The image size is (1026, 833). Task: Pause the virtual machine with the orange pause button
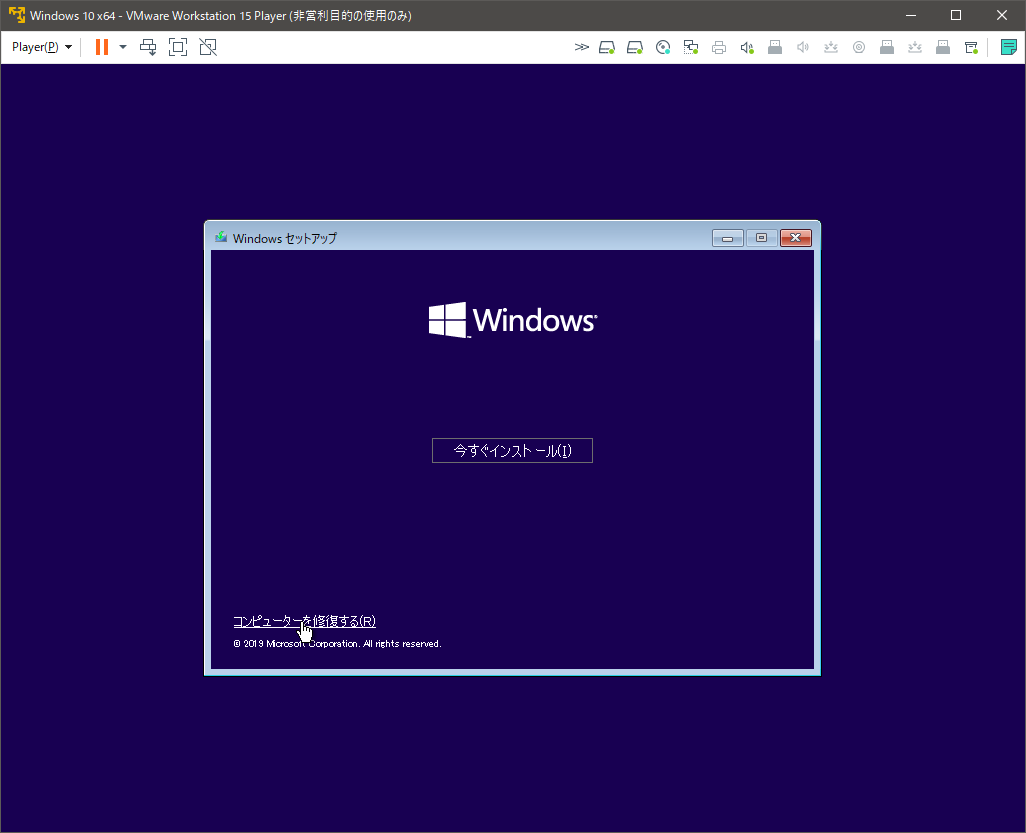[x=101, y=47]
